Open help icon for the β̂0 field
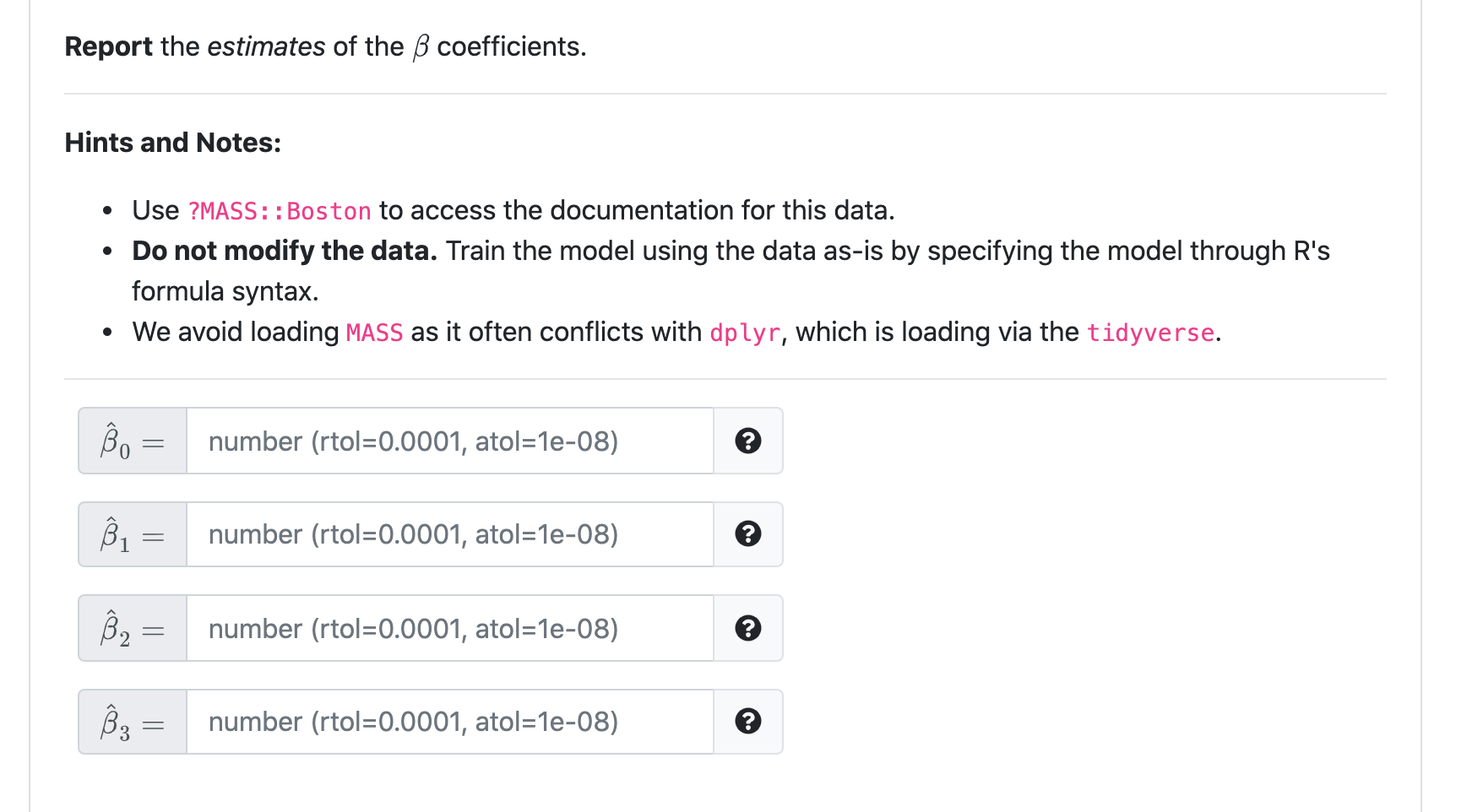This screenshot has width=1483, height=812. tap(748, 441)
